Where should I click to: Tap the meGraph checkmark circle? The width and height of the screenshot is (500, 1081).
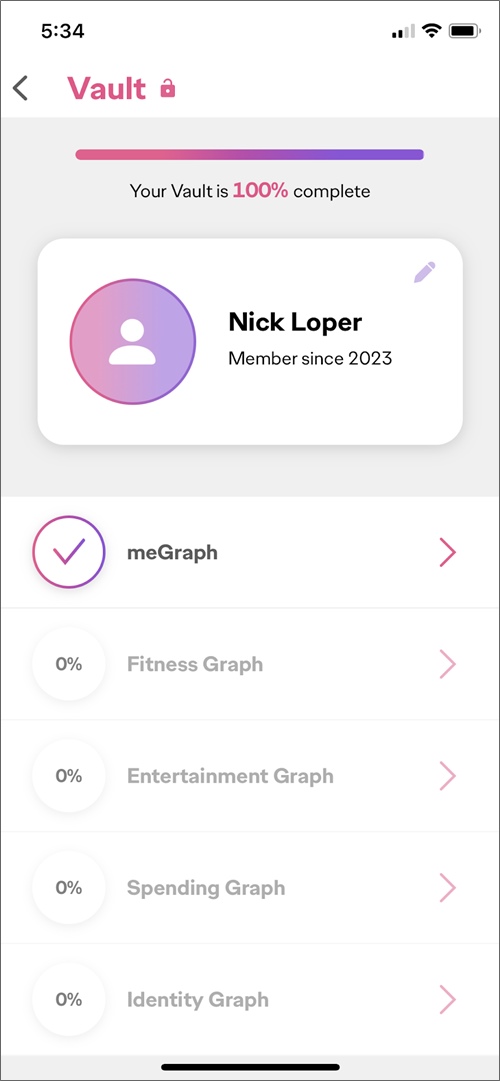tap(68, 552)
